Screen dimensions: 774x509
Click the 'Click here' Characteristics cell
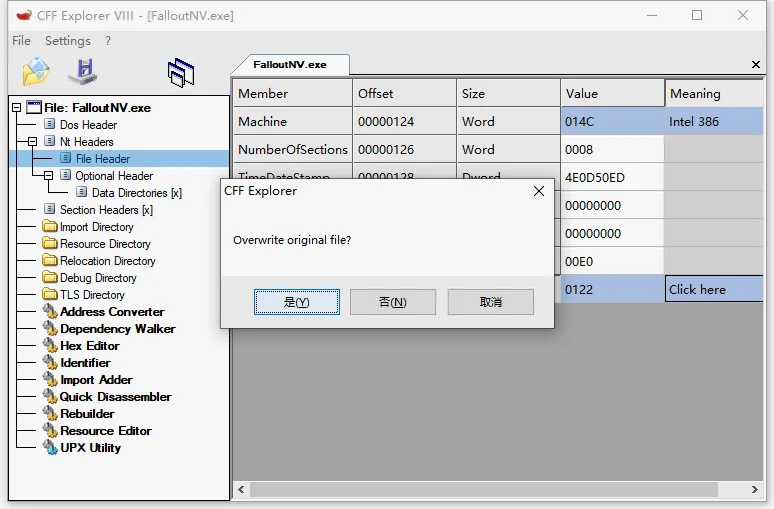tap(714, 289)
